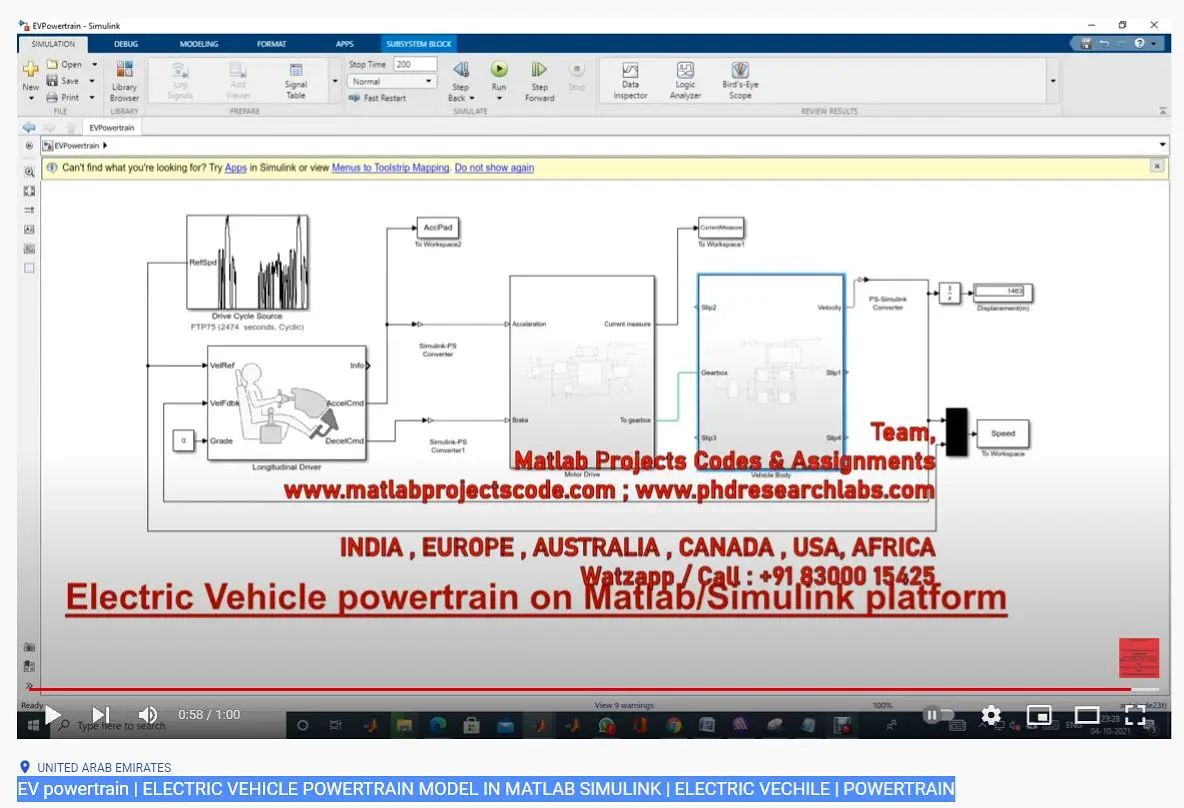Click the quick access help icon
Screen dimensions: 1184x808
(1139, 44)
